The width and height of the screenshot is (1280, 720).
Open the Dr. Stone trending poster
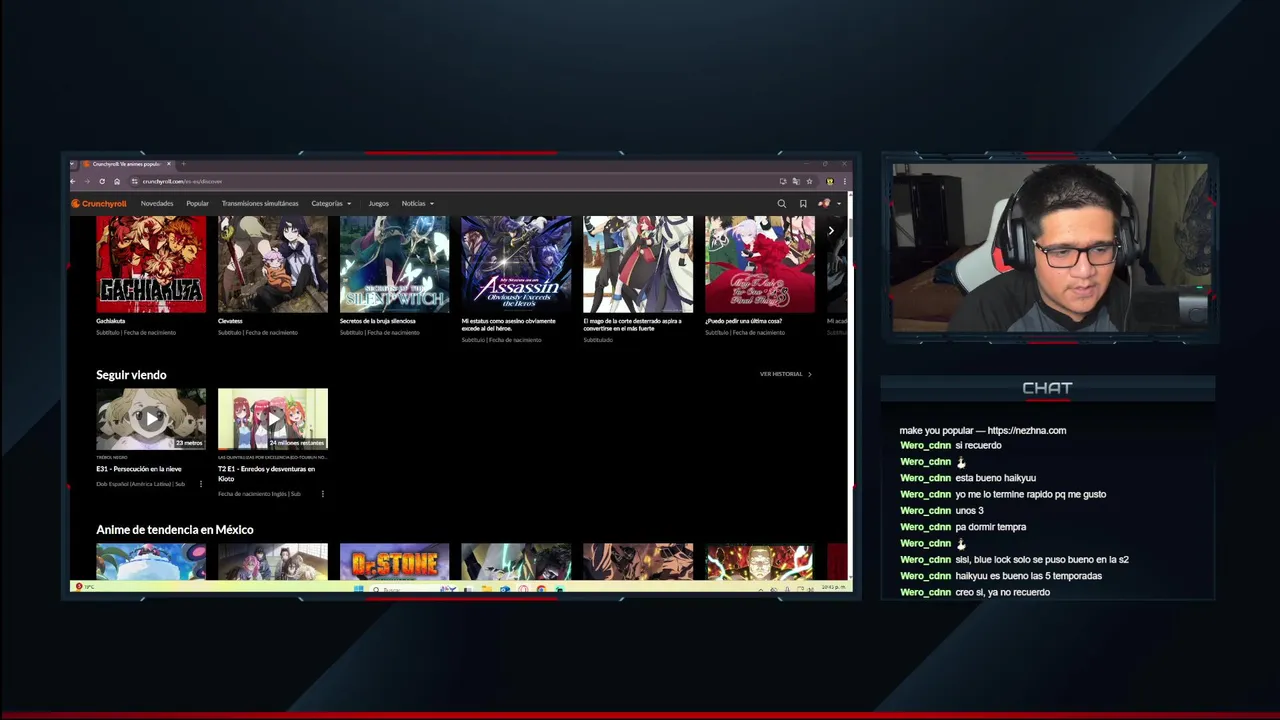[395, 561]
